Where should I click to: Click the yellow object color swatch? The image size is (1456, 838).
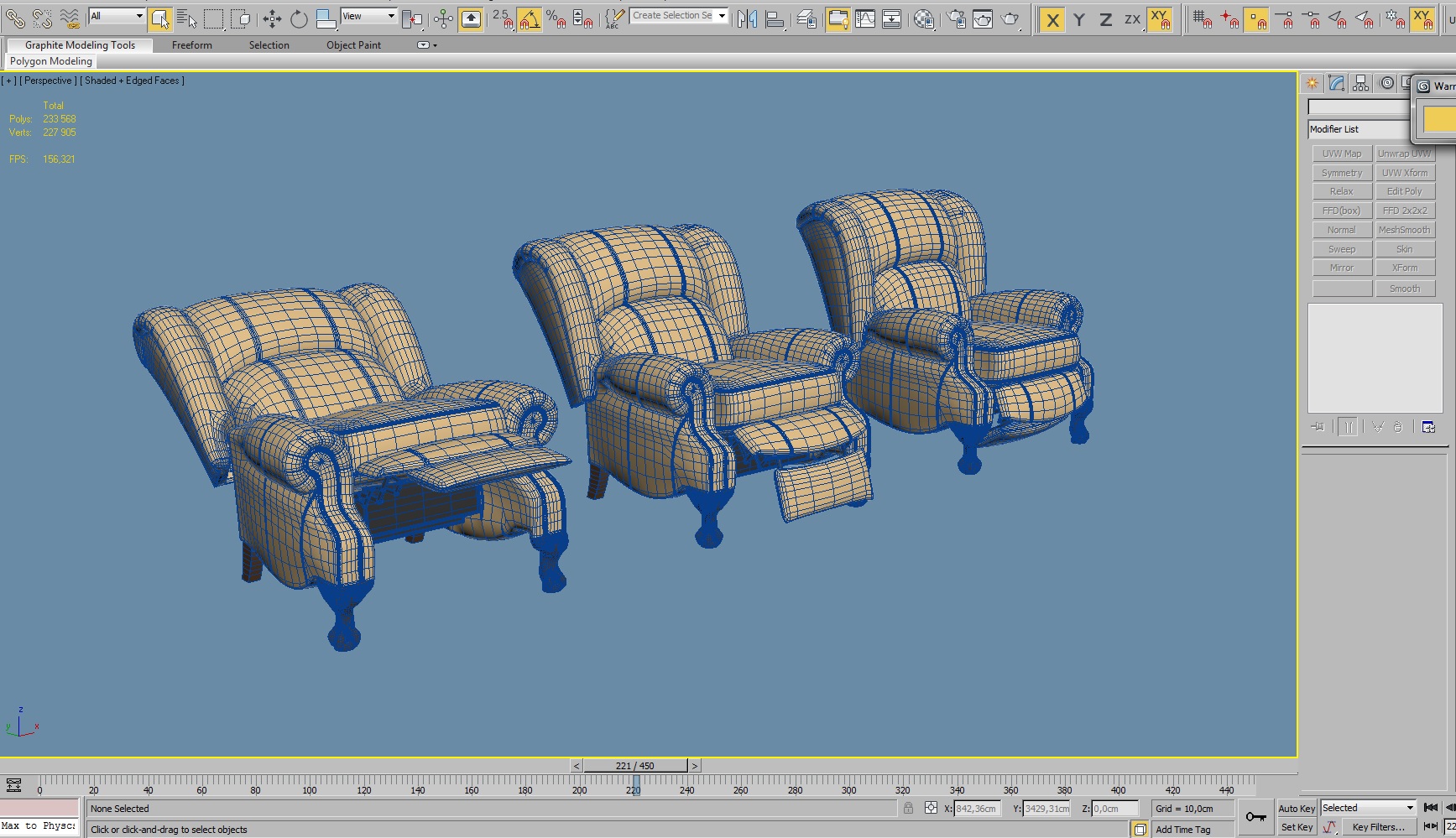tap(1439, 119)
